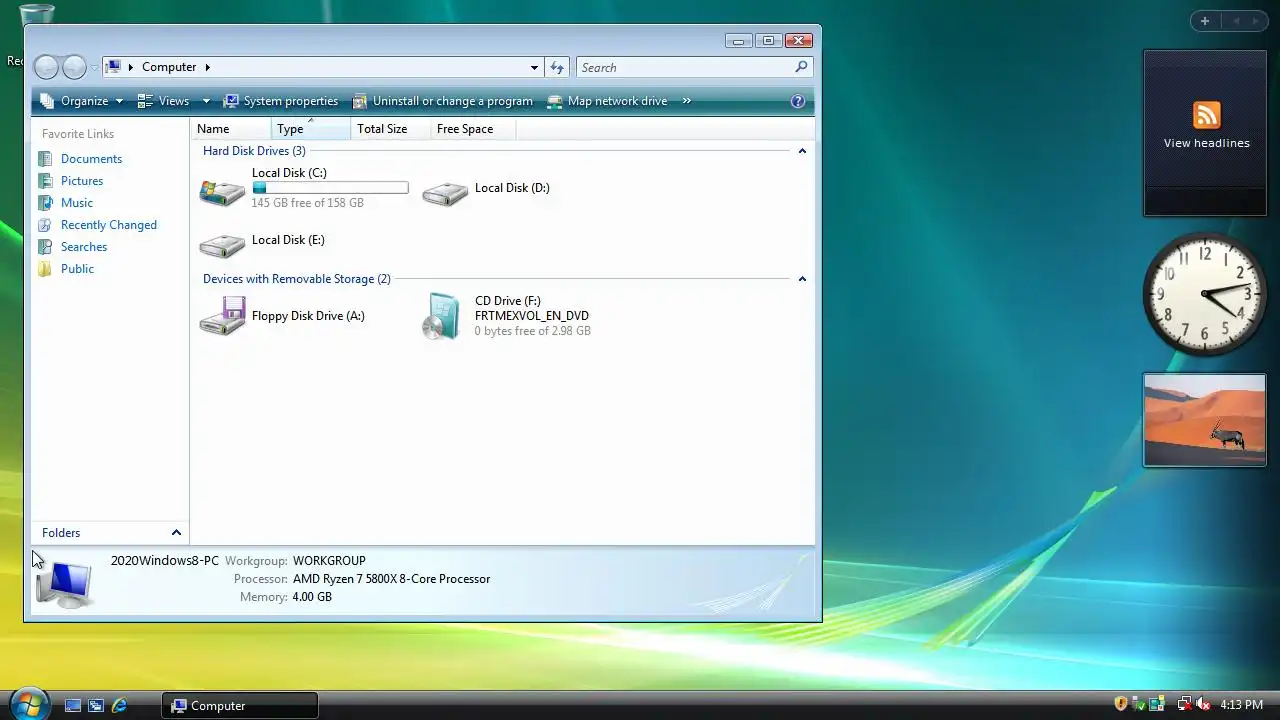Image resolution: width=1280 pixels, height=720 pixels.
Task: Click the computer icon in details pane
Action: 64,583
